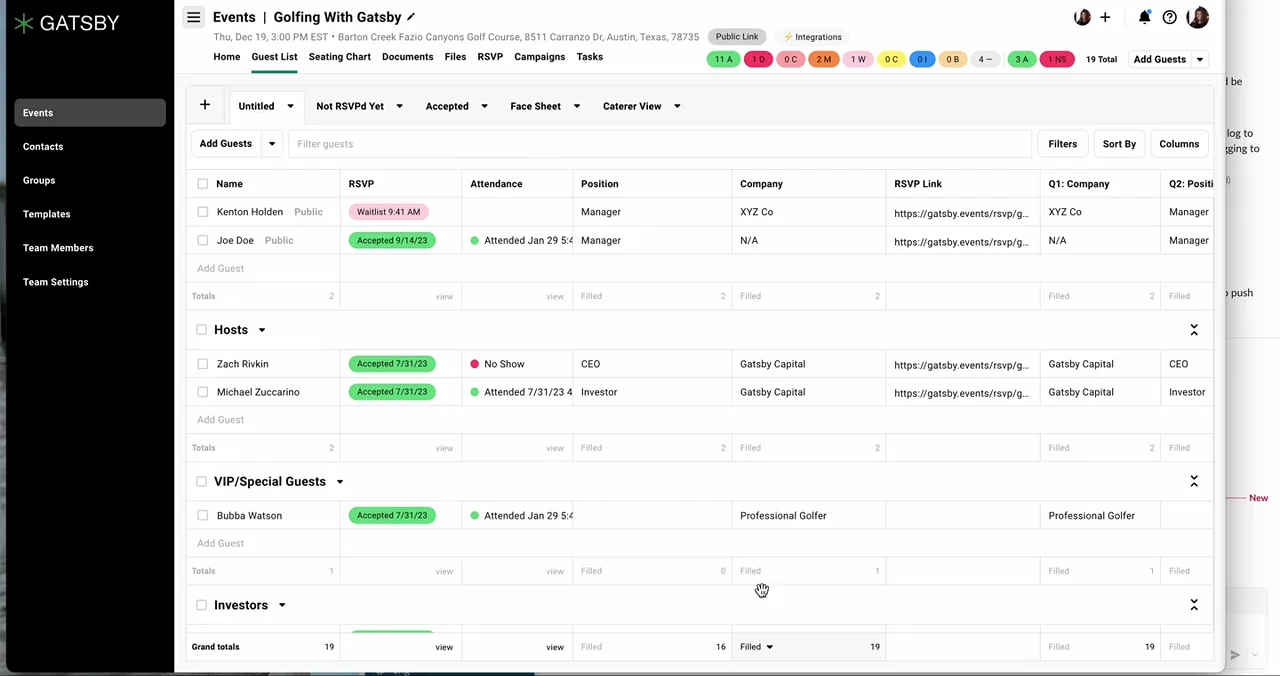Switch to the Home tab
Screen dimensions: 1280x676
(227, 57)
